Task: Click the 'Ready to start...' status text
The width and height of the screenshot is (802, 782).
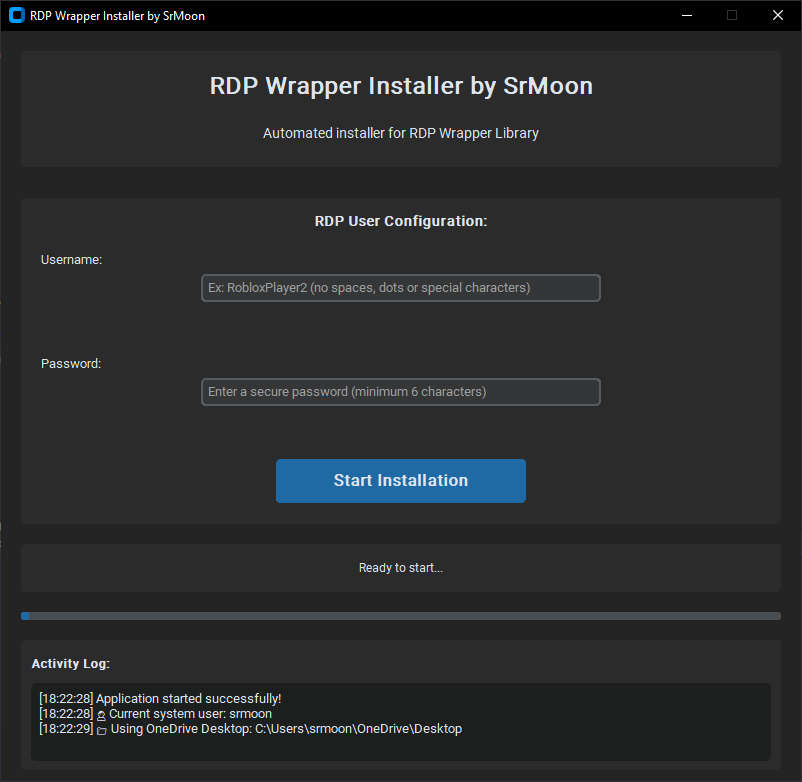Action: coord(400,567)
